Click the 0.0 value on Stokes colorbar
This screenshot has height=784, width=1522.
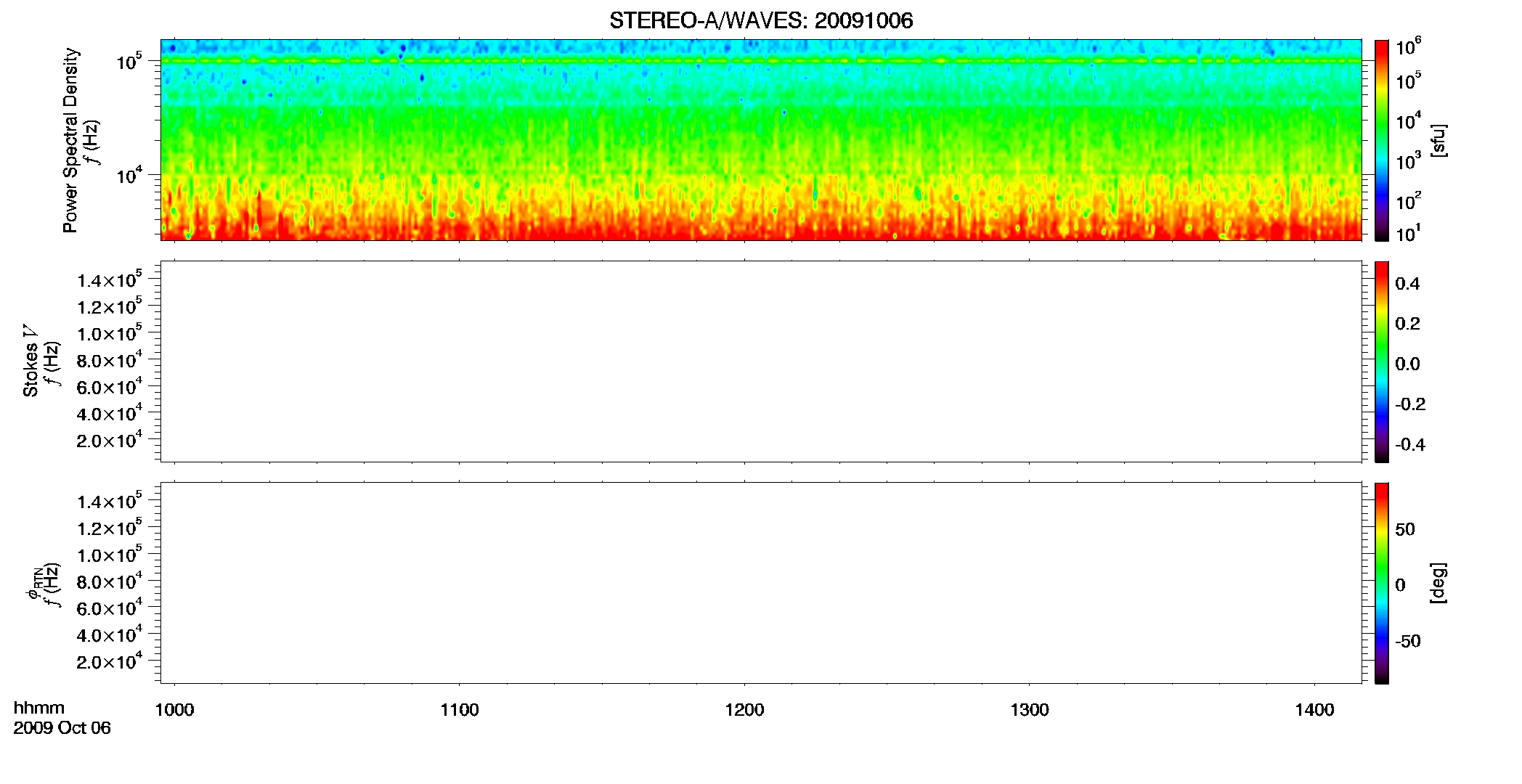tap(1407, 364)
